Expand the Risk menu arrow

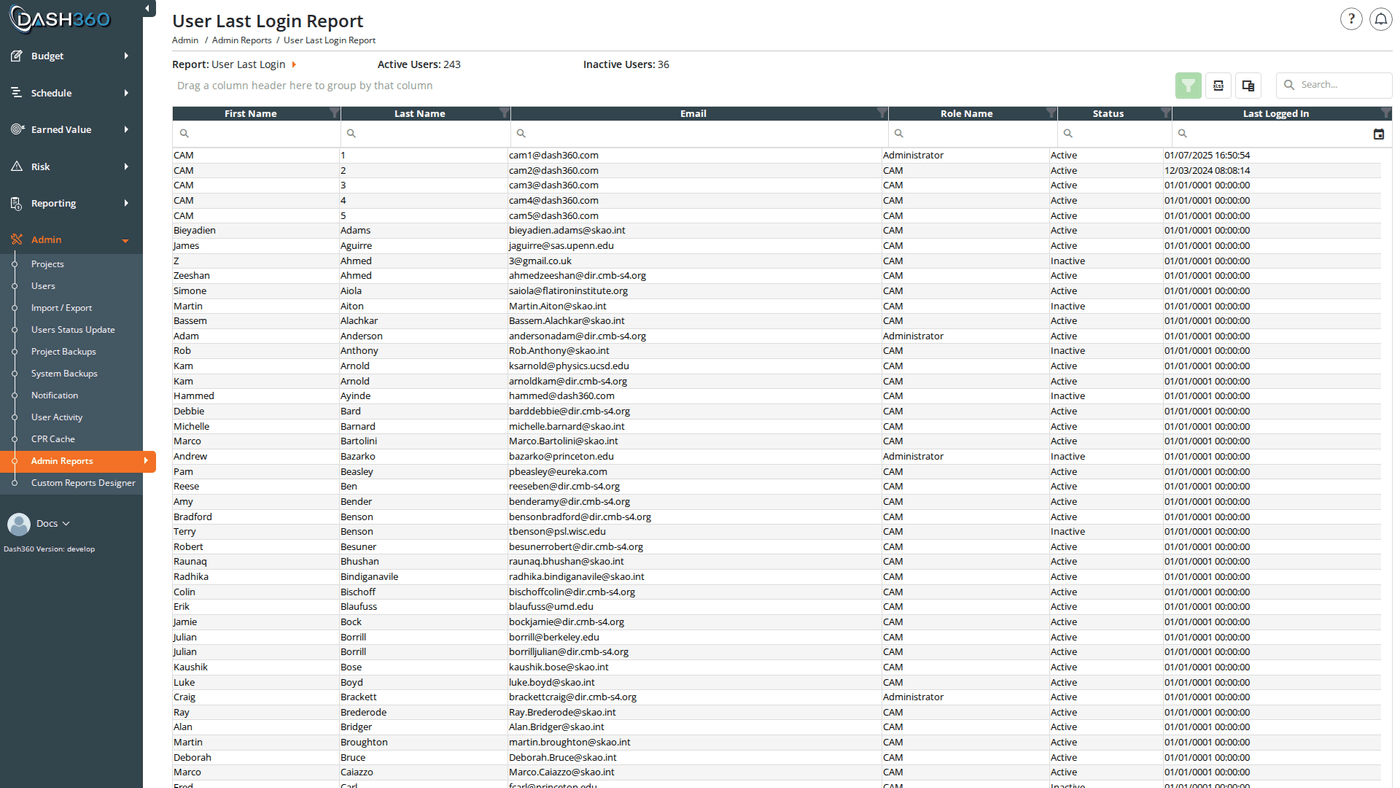tap(126, 167)
